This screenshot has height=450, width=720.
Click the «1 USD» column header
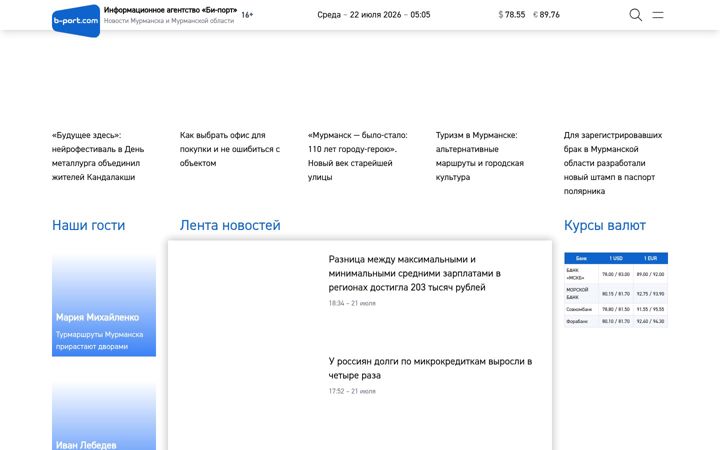click(x=616, y=258)
